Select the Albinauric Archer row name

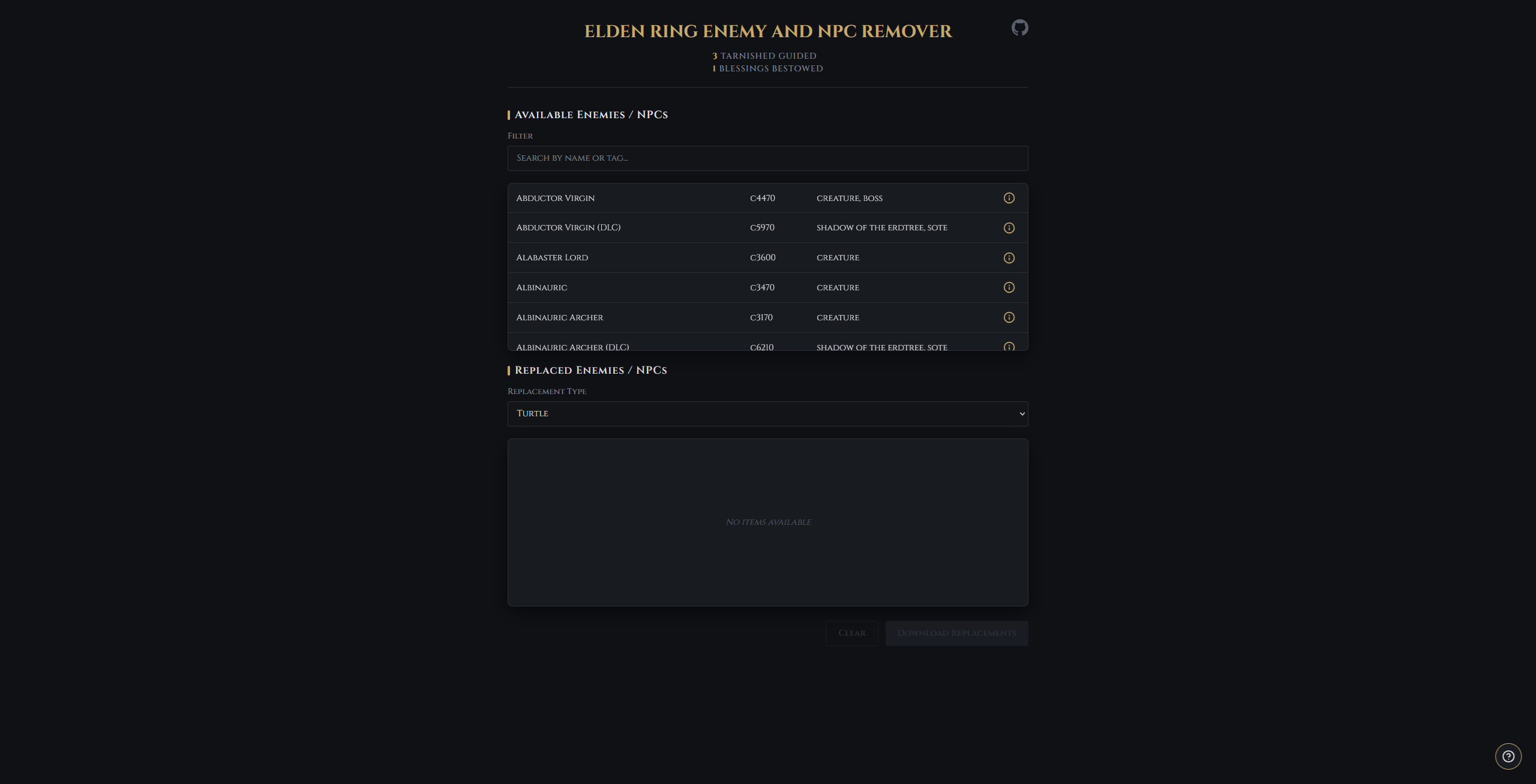click(559, 318)
